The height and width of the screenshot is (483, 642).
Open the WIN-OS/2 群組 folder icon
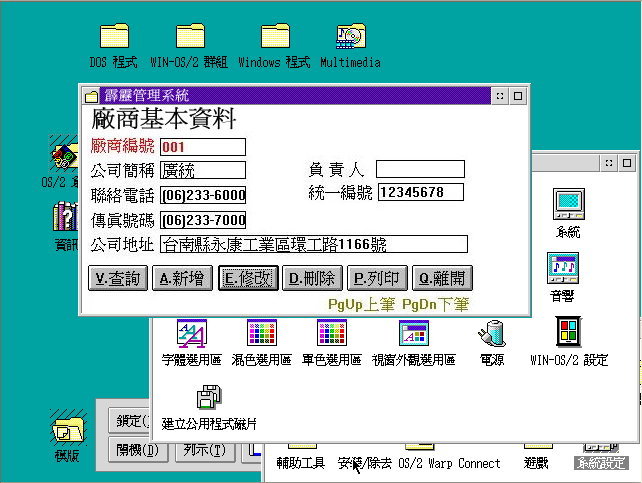[x=190, y=36]
